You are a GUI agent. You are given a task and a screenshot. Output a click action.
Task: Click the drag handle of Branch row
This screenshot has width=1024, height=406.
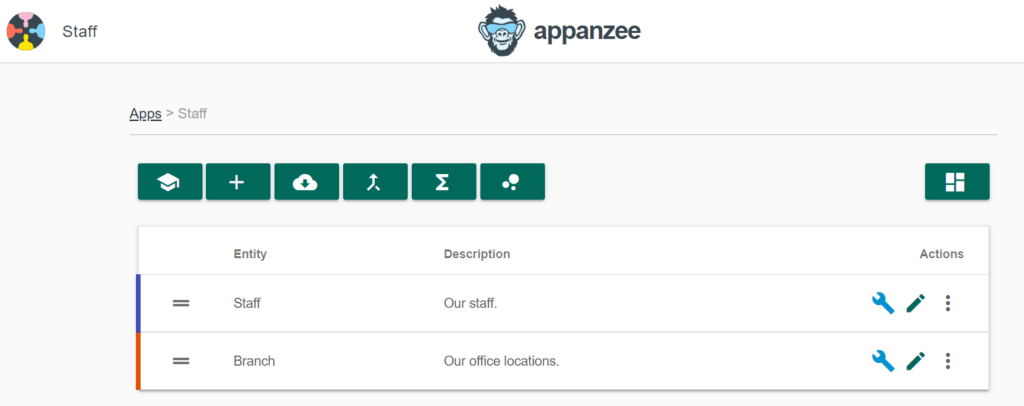click(181, 360)
